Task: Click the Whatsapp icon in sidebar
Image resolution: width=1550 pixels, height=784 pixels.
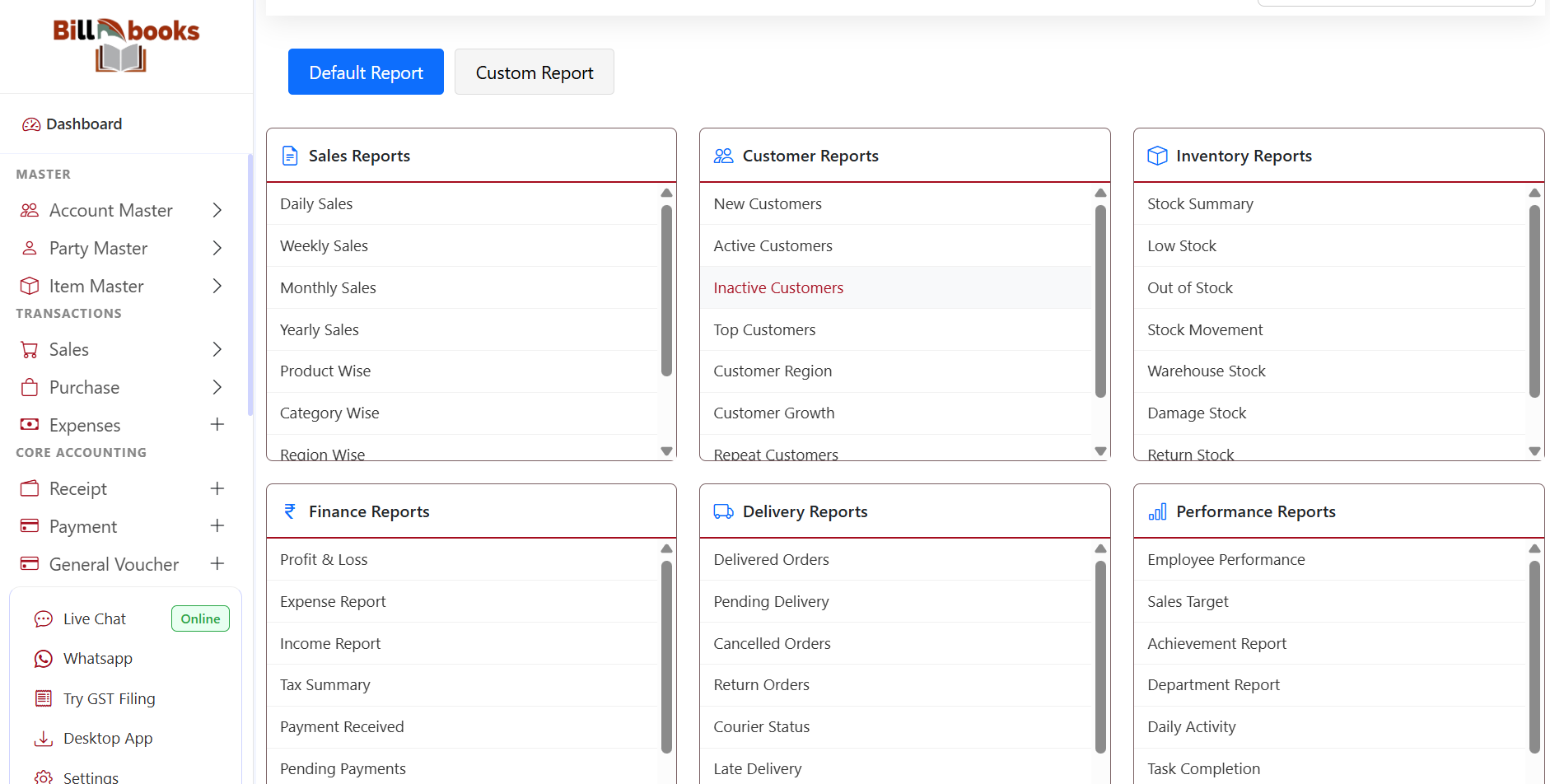Action: (x=44, y=659)
